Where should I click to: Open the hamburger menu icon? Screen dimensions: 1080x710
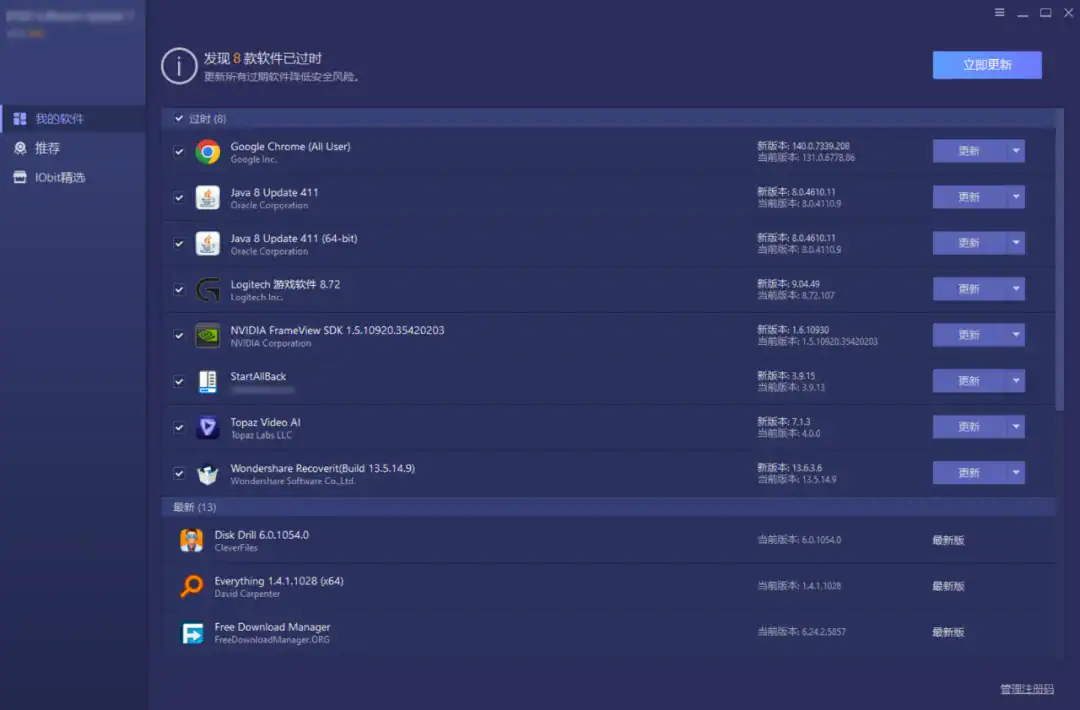[x=999, y=12]
